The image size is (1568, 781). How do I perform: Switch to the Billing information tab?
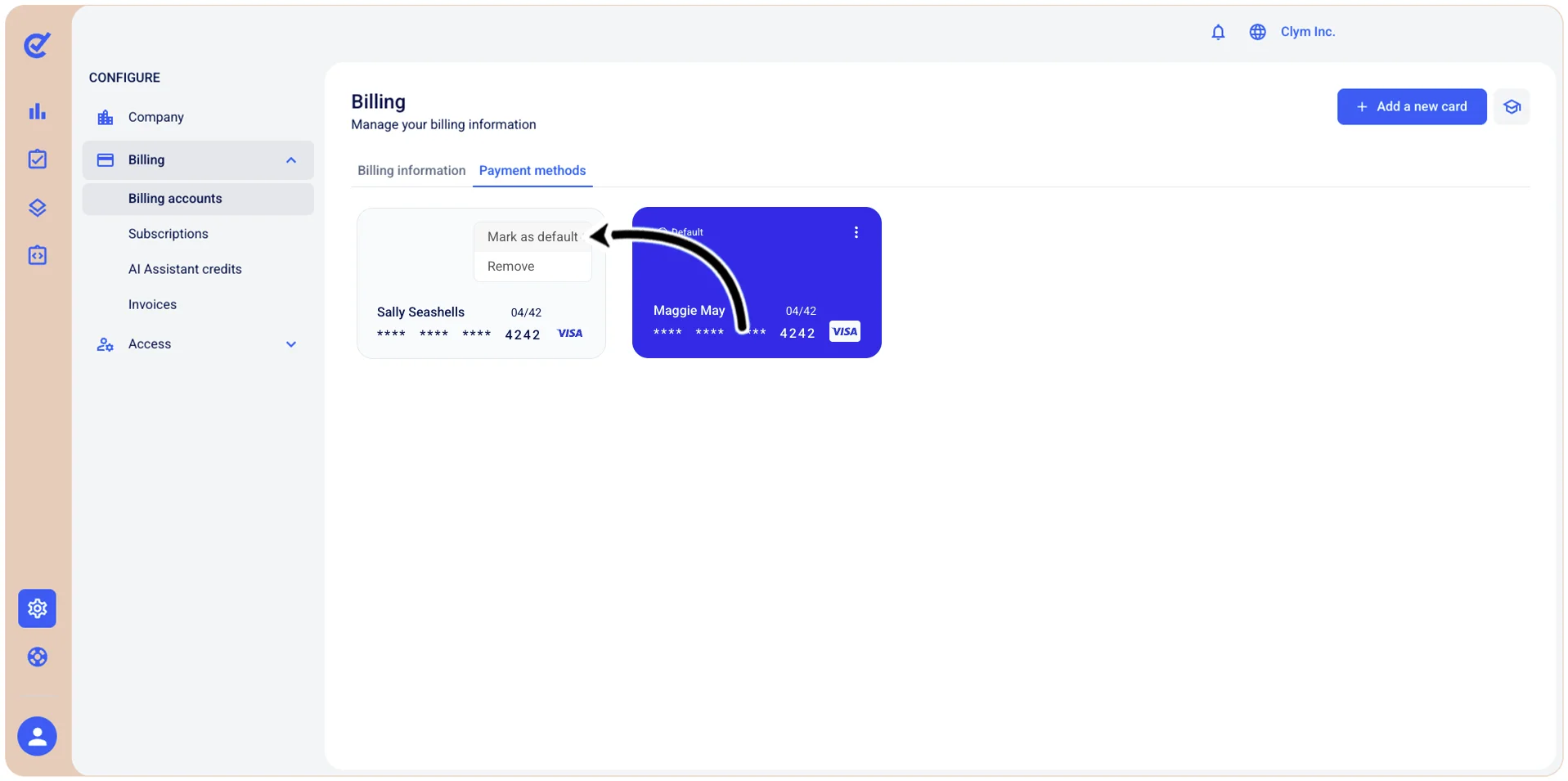pyautogui.click(x=411, y=170)
